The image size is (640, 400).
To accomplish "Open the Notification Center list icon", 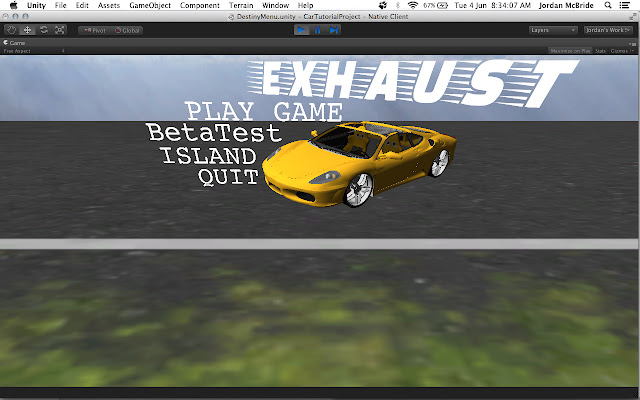I will (624, 5).
